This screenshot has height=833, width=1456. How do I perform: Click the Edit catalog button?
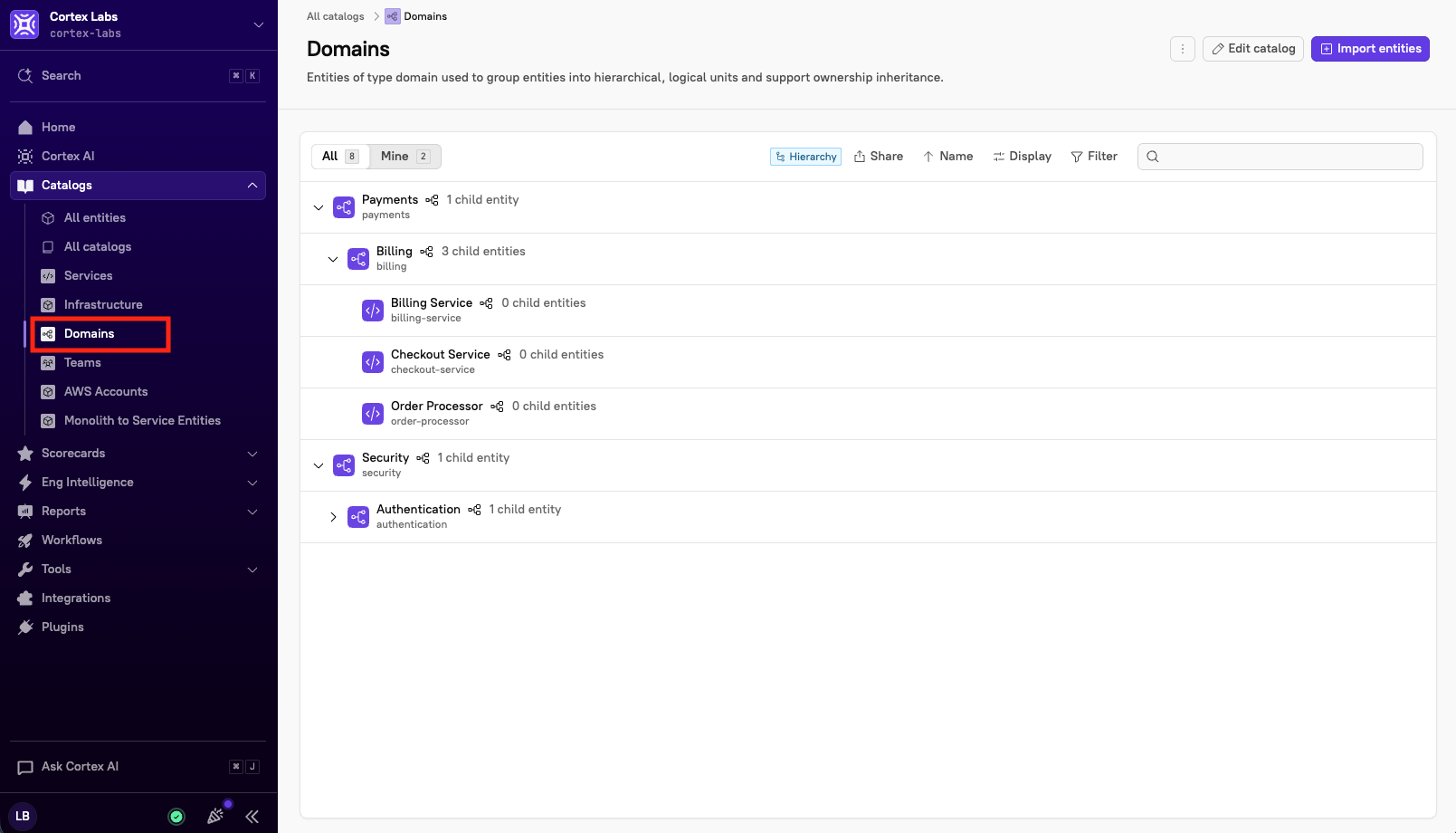1253,49
